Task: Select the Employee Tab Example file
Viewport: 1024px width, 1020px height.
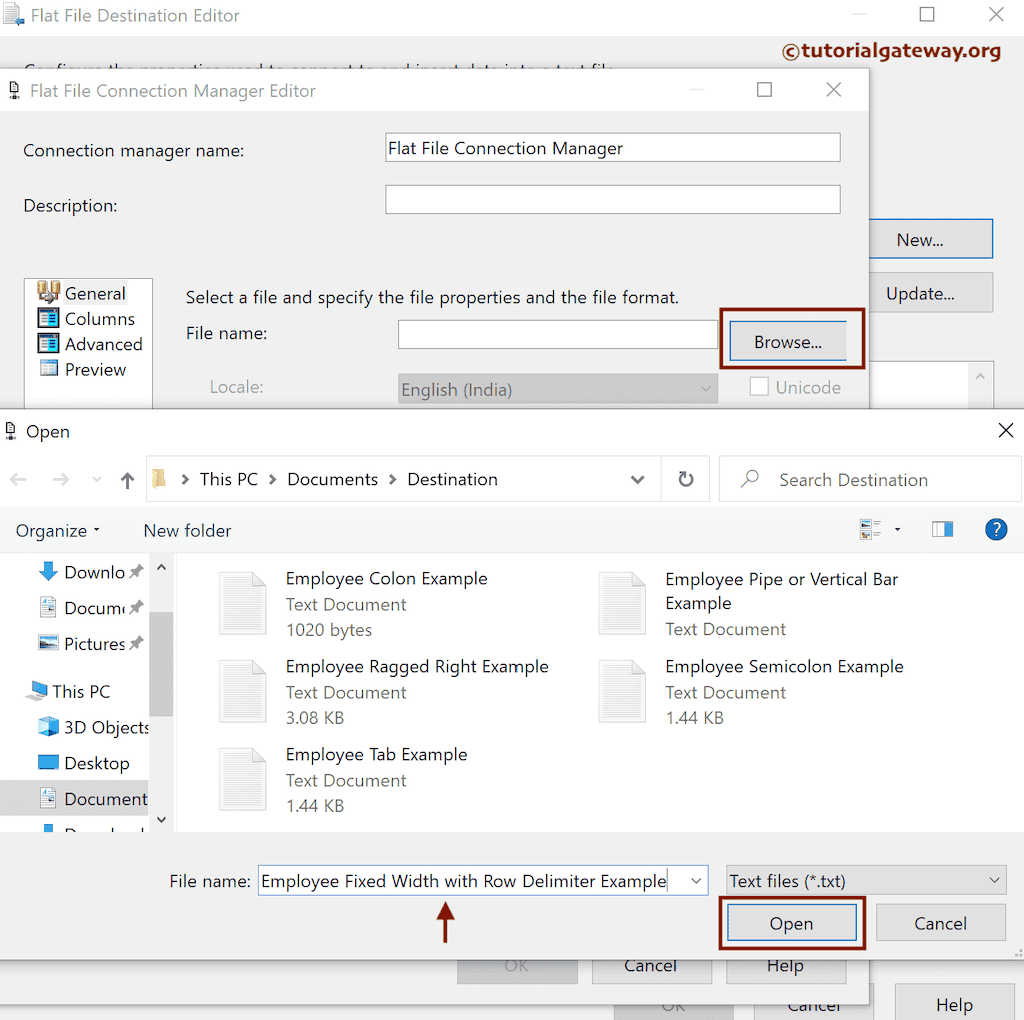Action: point(377,754)
